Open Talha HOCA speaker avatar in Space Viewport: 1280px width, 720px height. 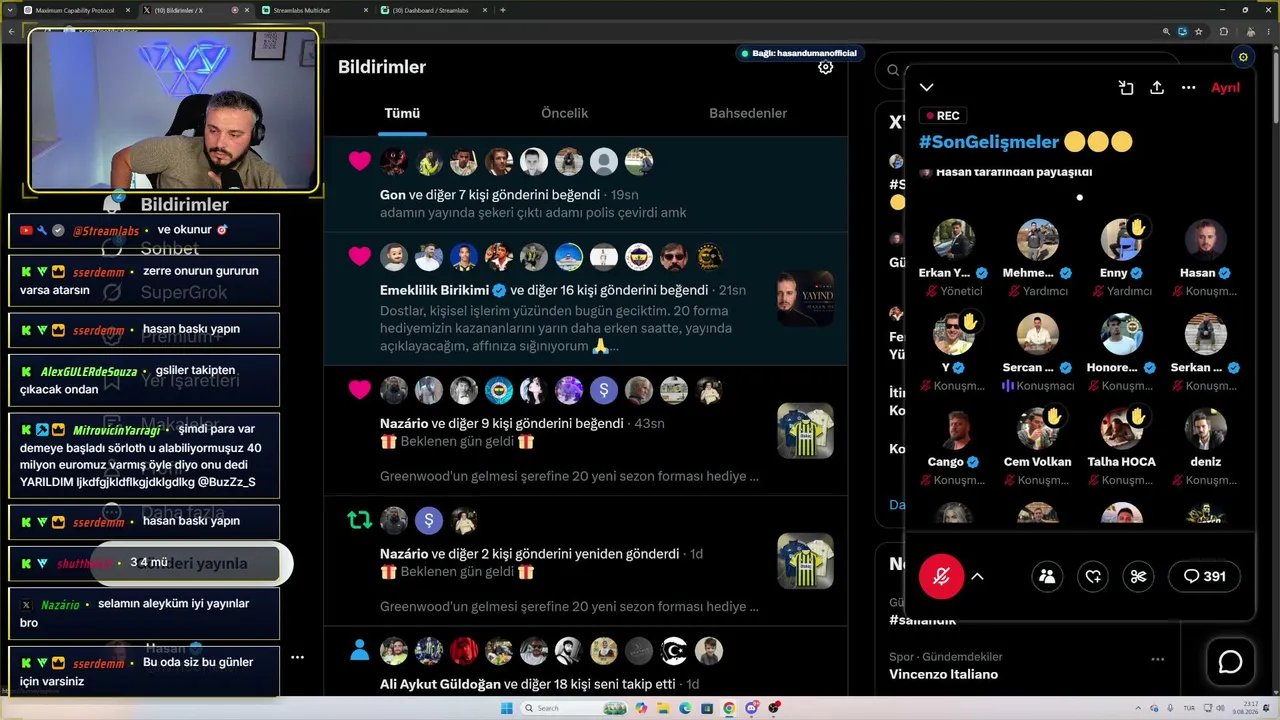[1122, 429]
